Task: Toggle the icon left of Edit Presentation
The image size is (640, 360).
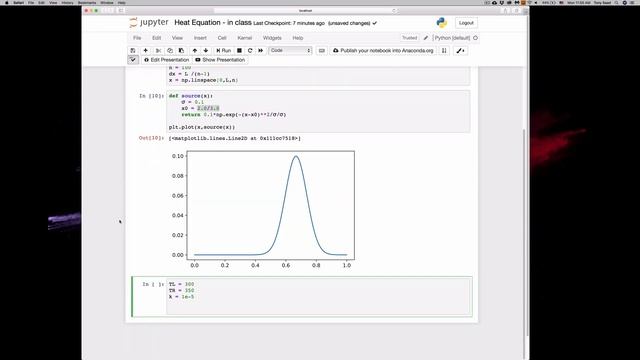Action: (x=133, y=60)
